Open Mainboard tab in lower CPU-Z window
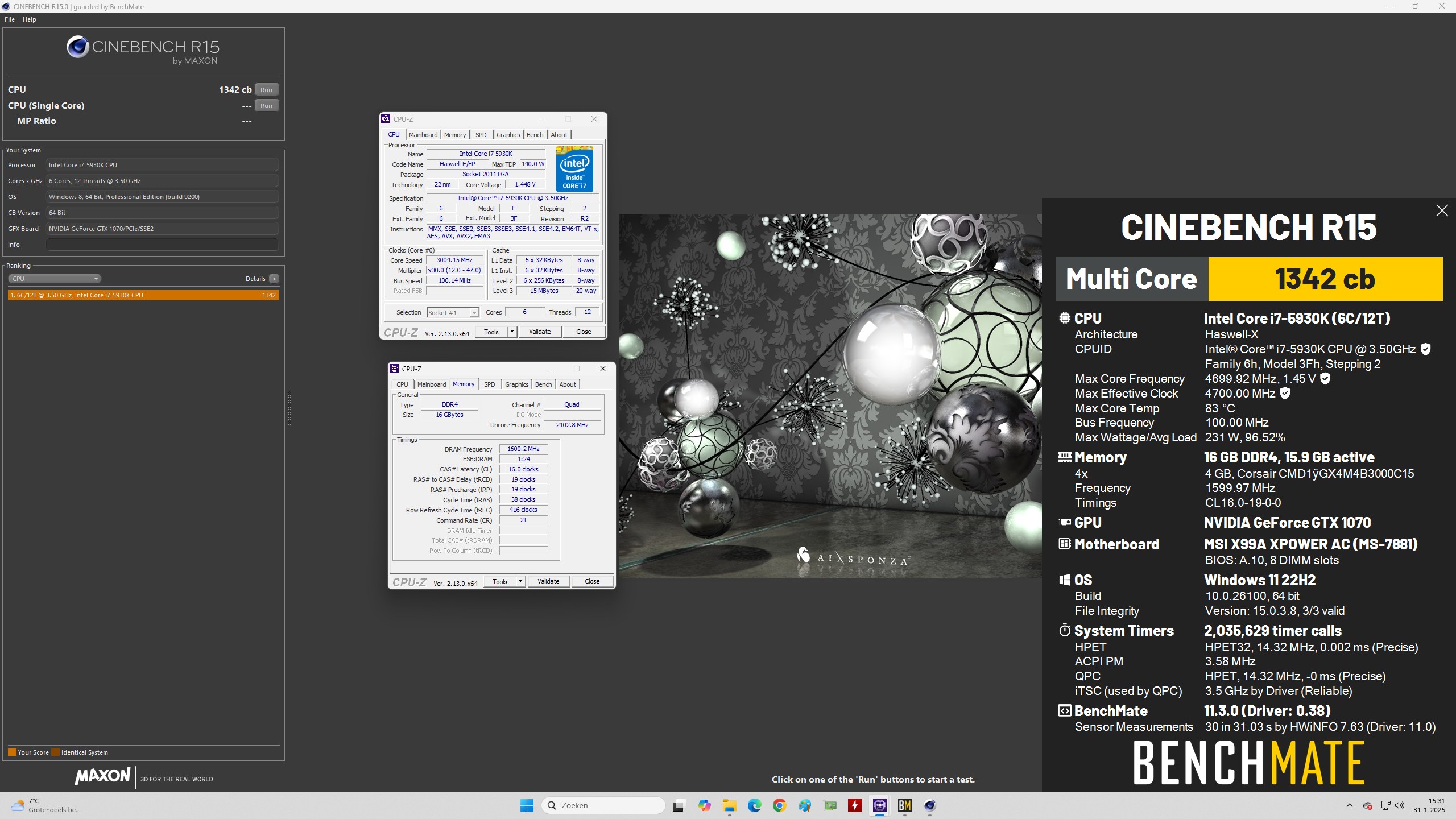1456x819 pixels. pos(432,384)
